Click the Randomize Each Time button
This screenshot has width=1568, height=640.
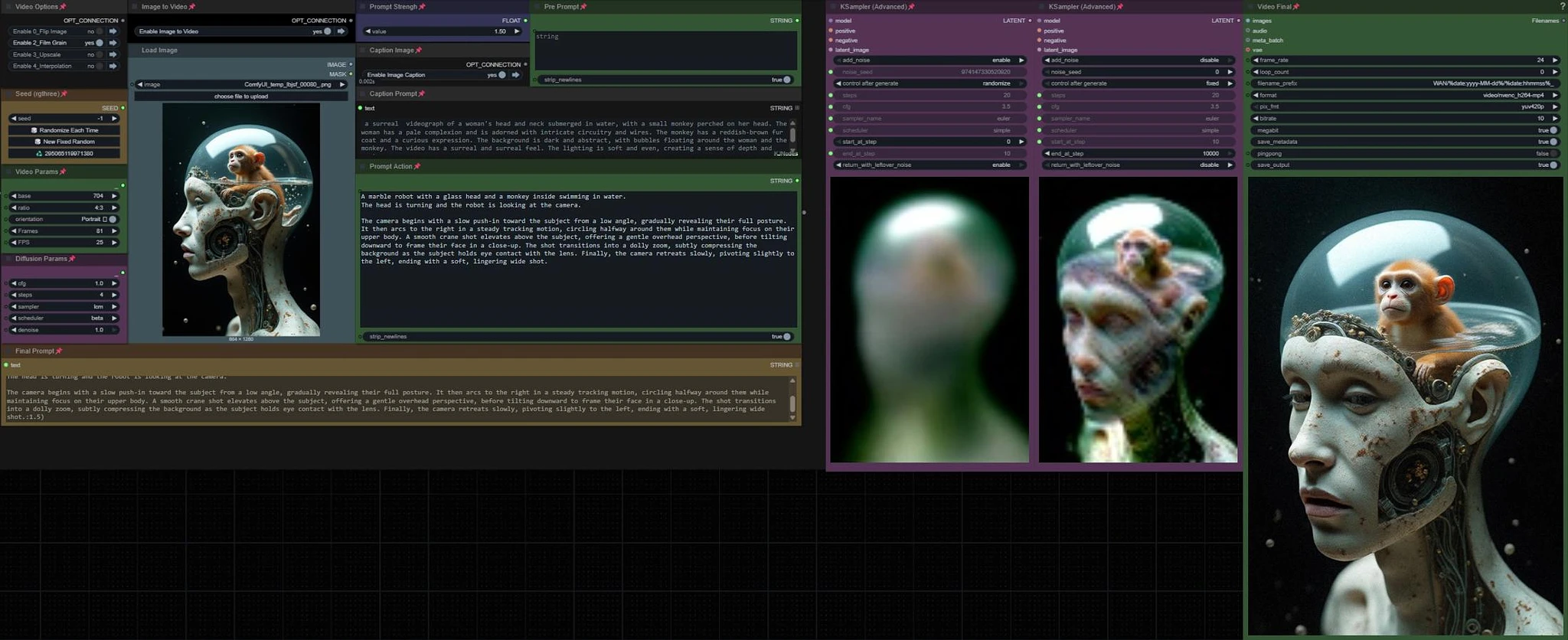[64, 131]
